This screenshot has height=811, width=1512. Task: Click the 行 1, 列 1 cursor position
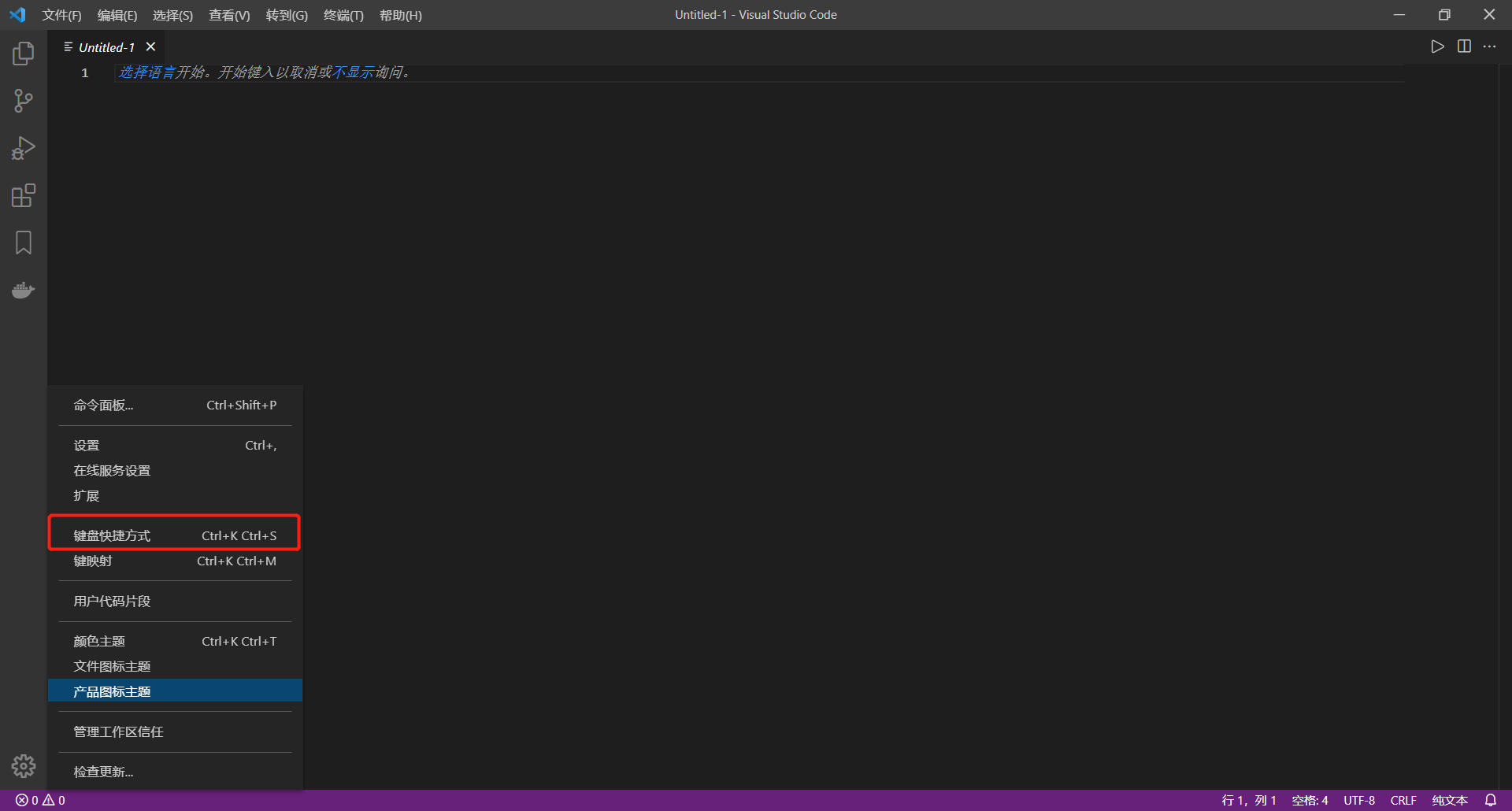click(x=1249, y=800)
